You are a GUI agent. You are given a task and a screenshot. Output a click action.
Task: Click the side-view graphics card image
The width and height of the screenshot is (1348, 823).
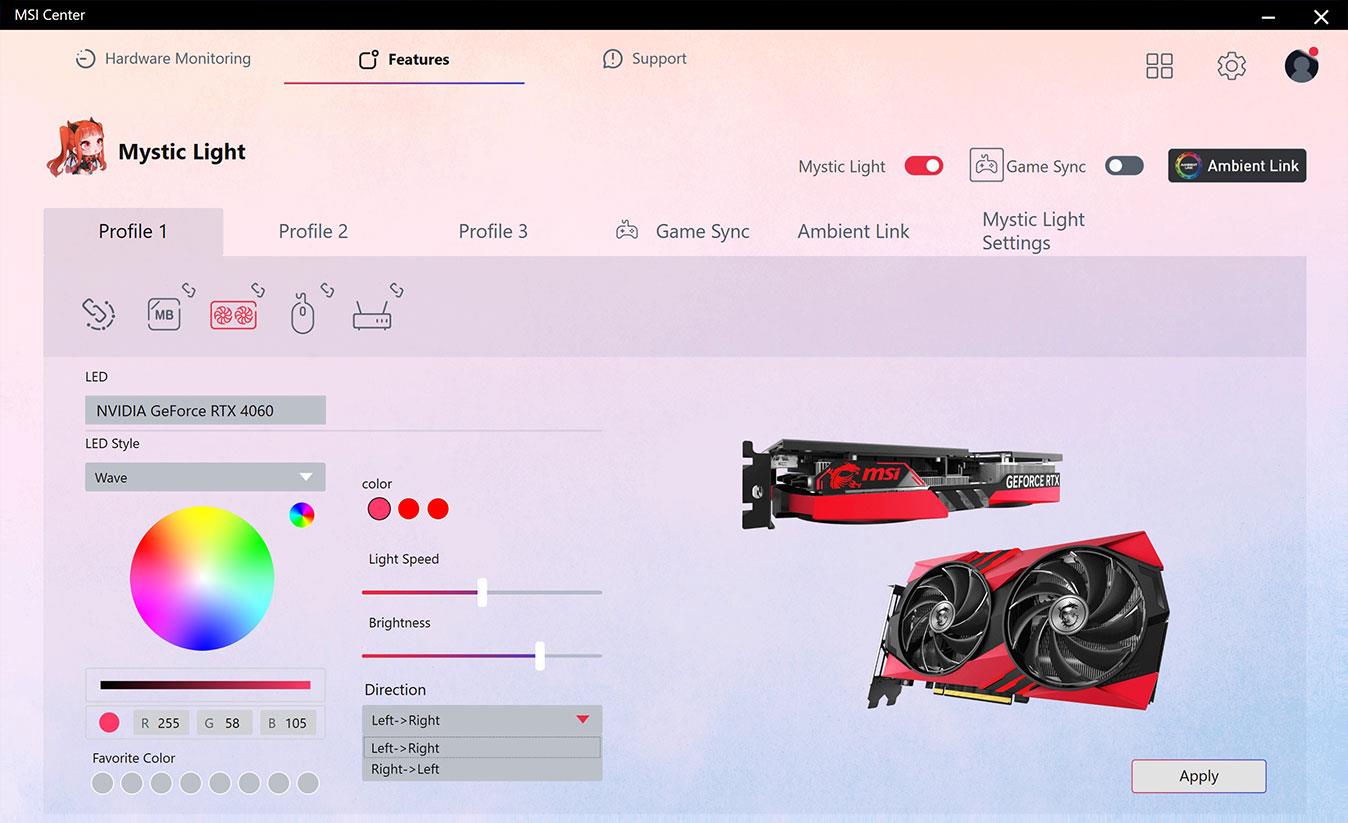pos(901,482)
